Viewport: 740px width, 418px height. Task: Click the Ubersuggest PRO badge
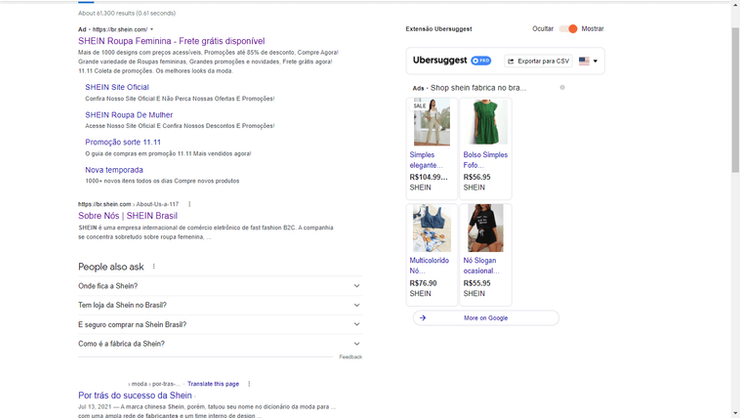tap(481, 60)
